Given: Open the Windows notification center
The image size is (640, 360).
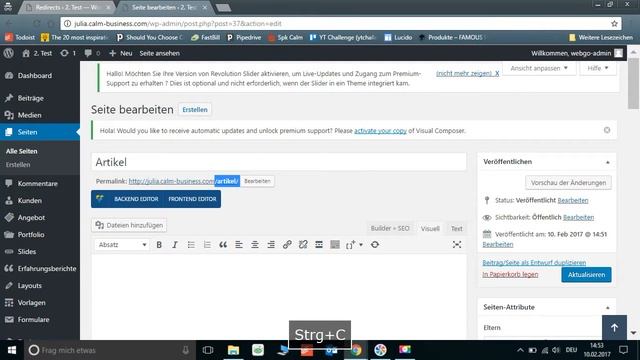Looking at the screenshot, I should (623, 350).
